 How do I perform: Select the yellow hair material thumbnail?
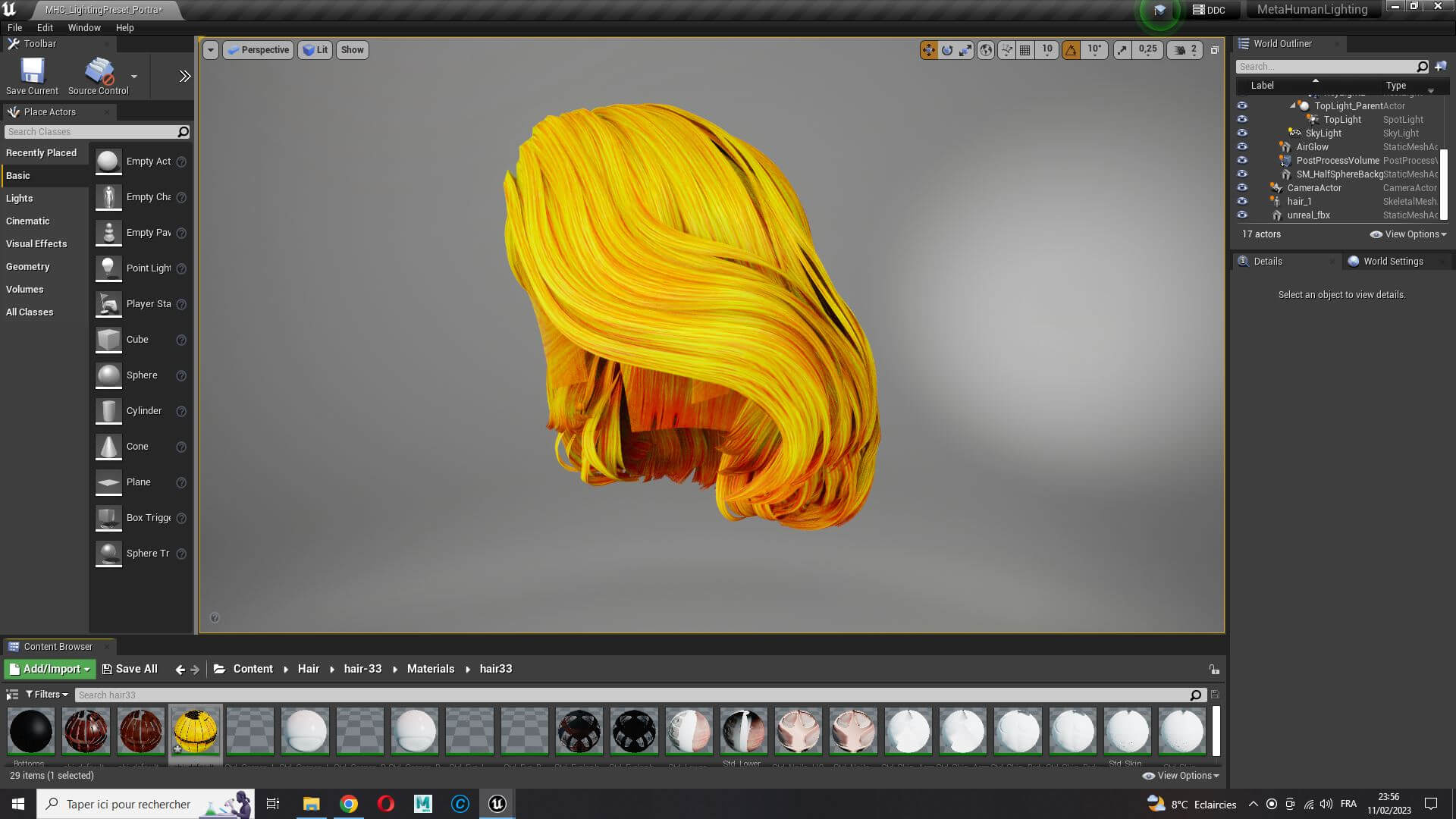(196, 731)
